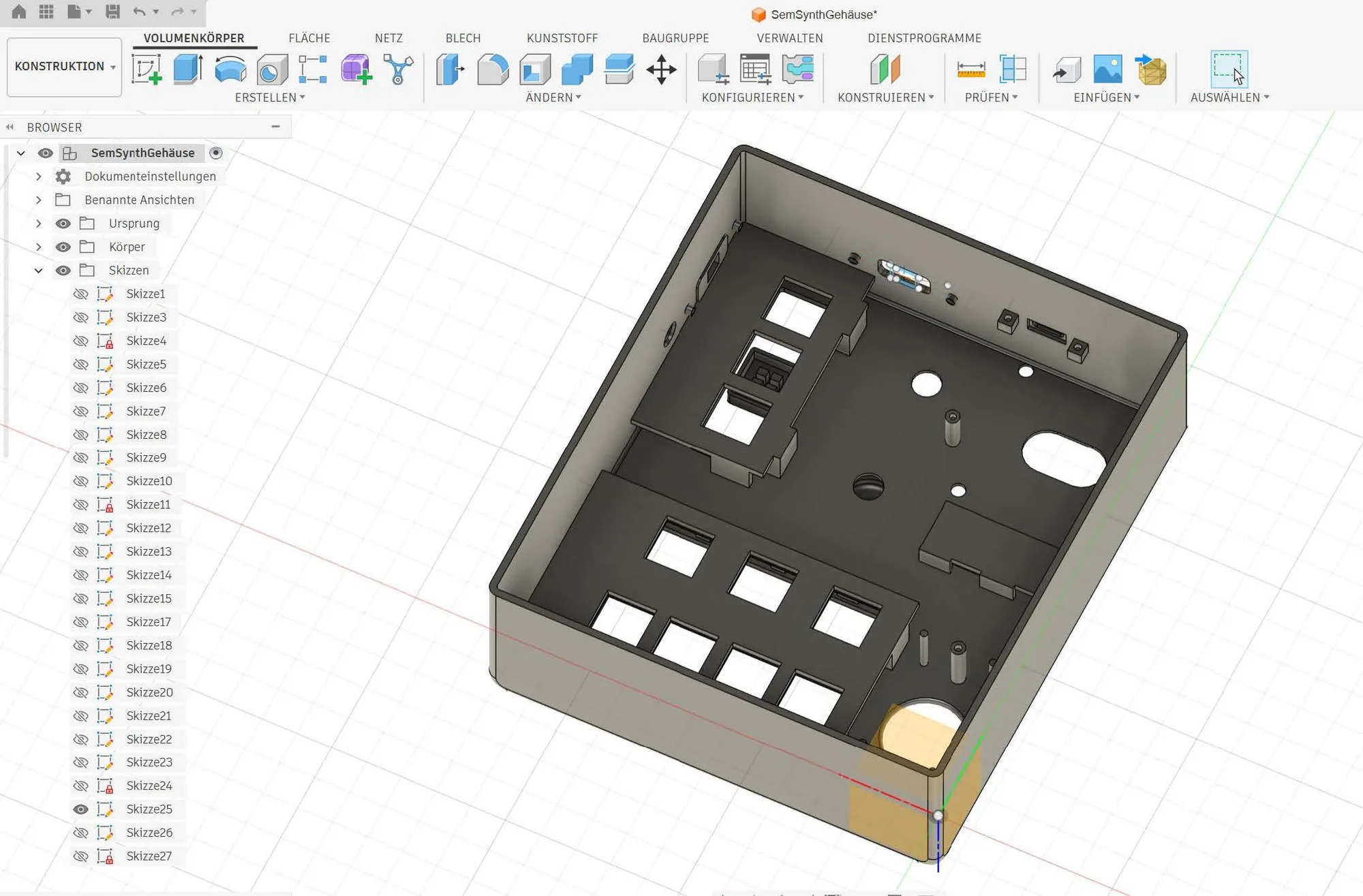Screen dimensions: 1363x896
Task: Switch to the VERWALTEN tab
Action: [x=790, y=38]
